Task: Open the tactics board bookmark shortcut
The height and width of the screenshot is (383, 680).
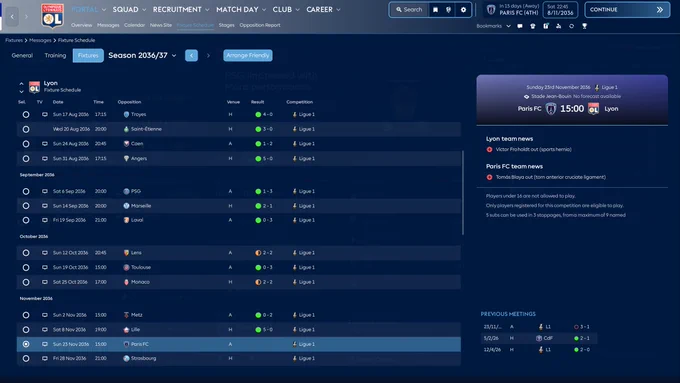Action: pos(546,26)
